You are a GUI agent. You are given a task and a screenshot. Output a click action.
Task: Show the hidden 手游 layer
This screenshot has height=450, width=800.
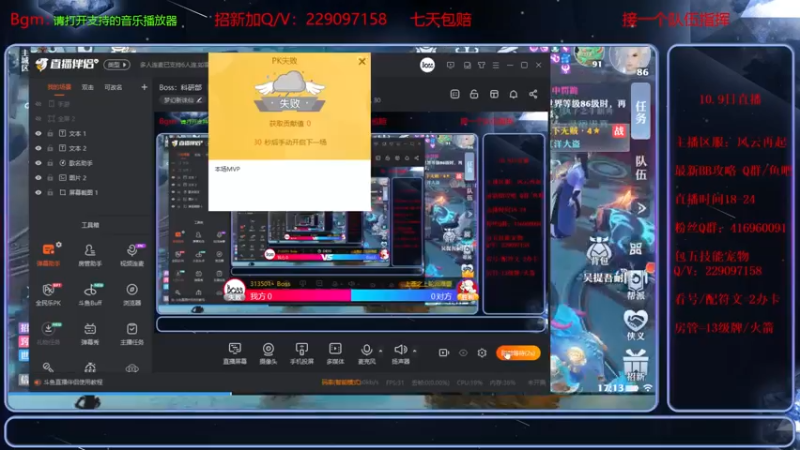click(38, 104)
